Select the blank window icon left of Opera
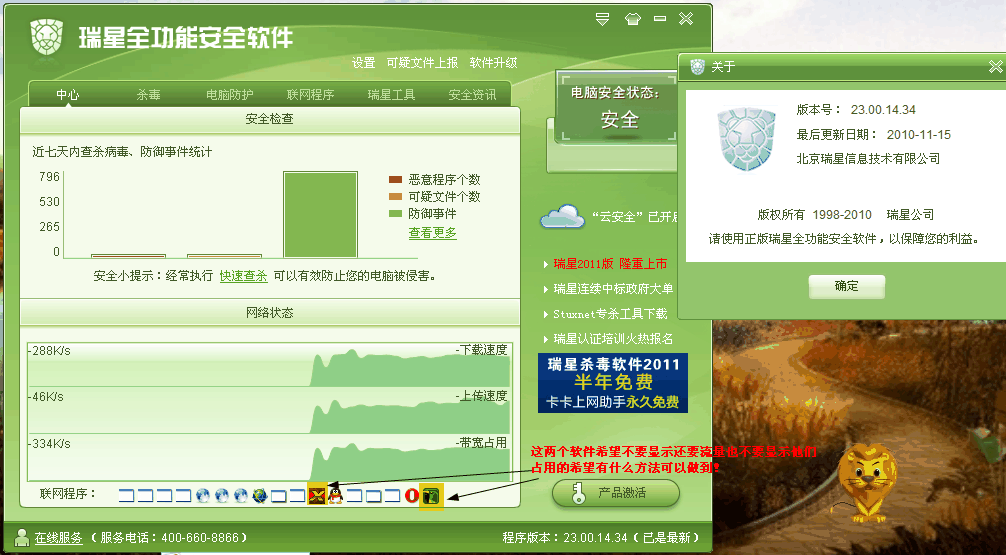 [x=393, y=495]
